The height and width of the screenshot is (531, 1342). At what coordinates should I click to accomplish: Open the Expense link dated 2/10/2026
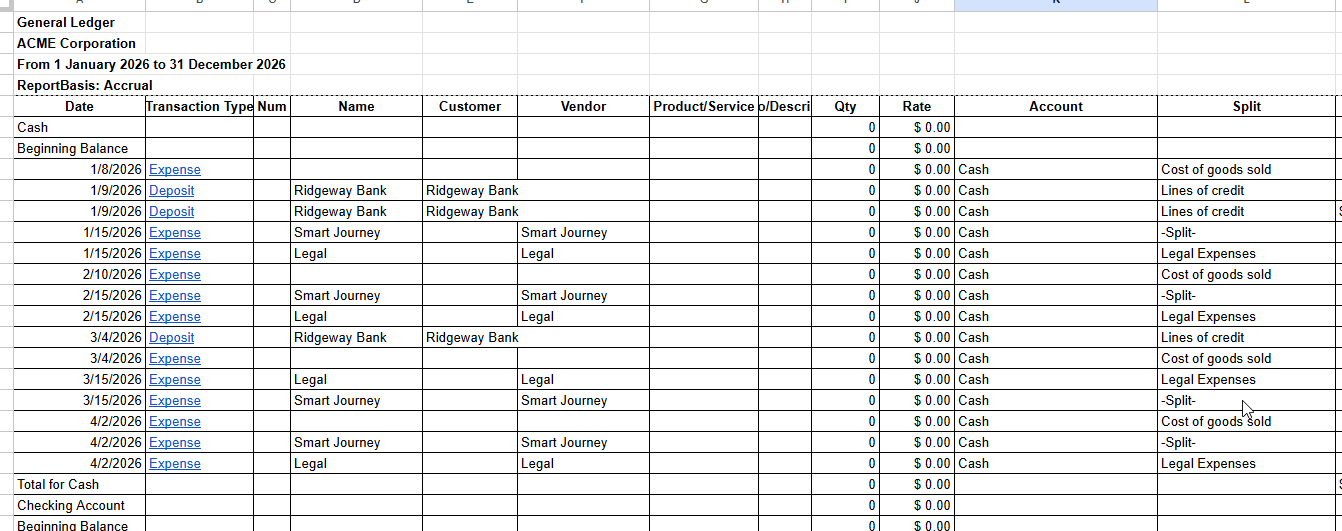174,275
